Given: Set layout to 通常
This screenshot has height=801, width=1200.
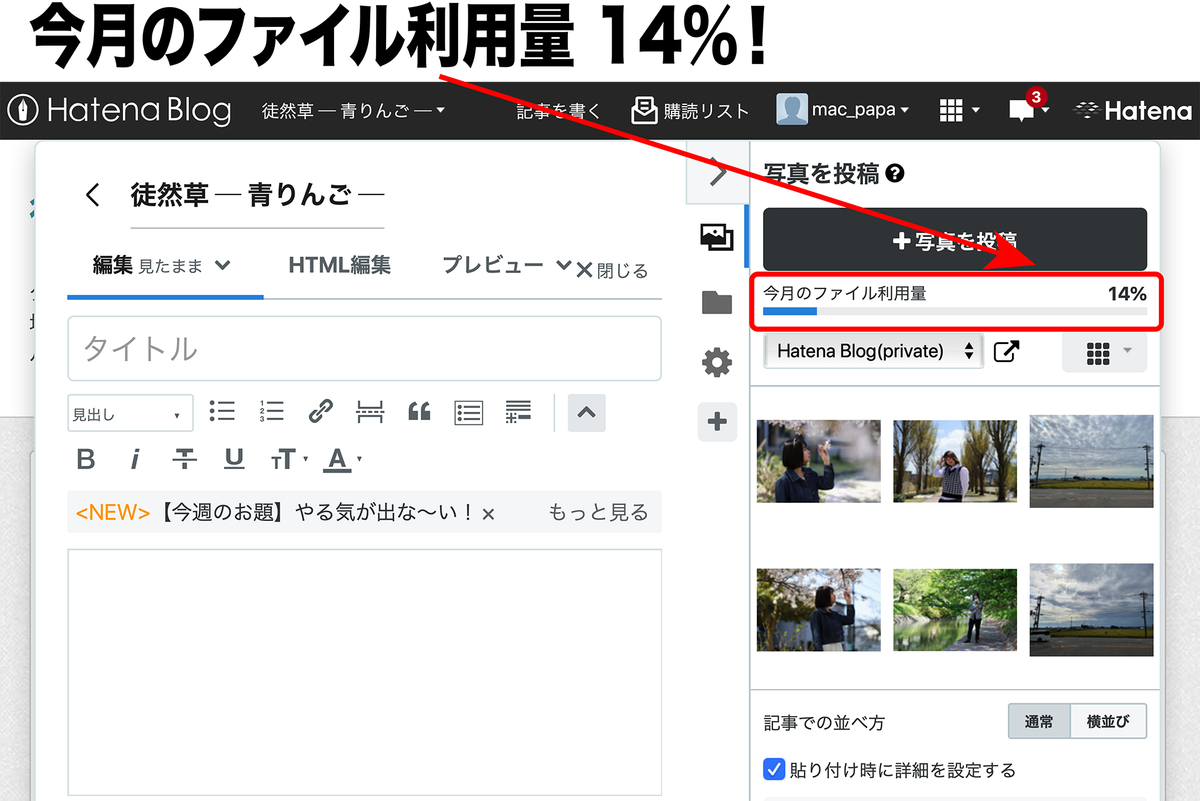Looking at the screenshot, I should point(1040,721).
